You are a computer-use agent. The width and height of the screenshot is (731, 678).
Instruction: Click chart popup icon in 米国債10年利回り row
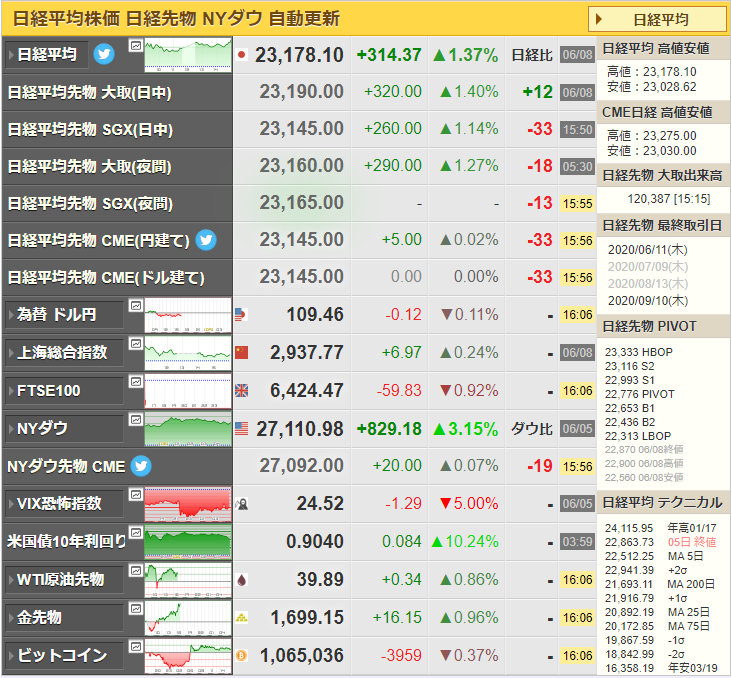coord(136,533)
